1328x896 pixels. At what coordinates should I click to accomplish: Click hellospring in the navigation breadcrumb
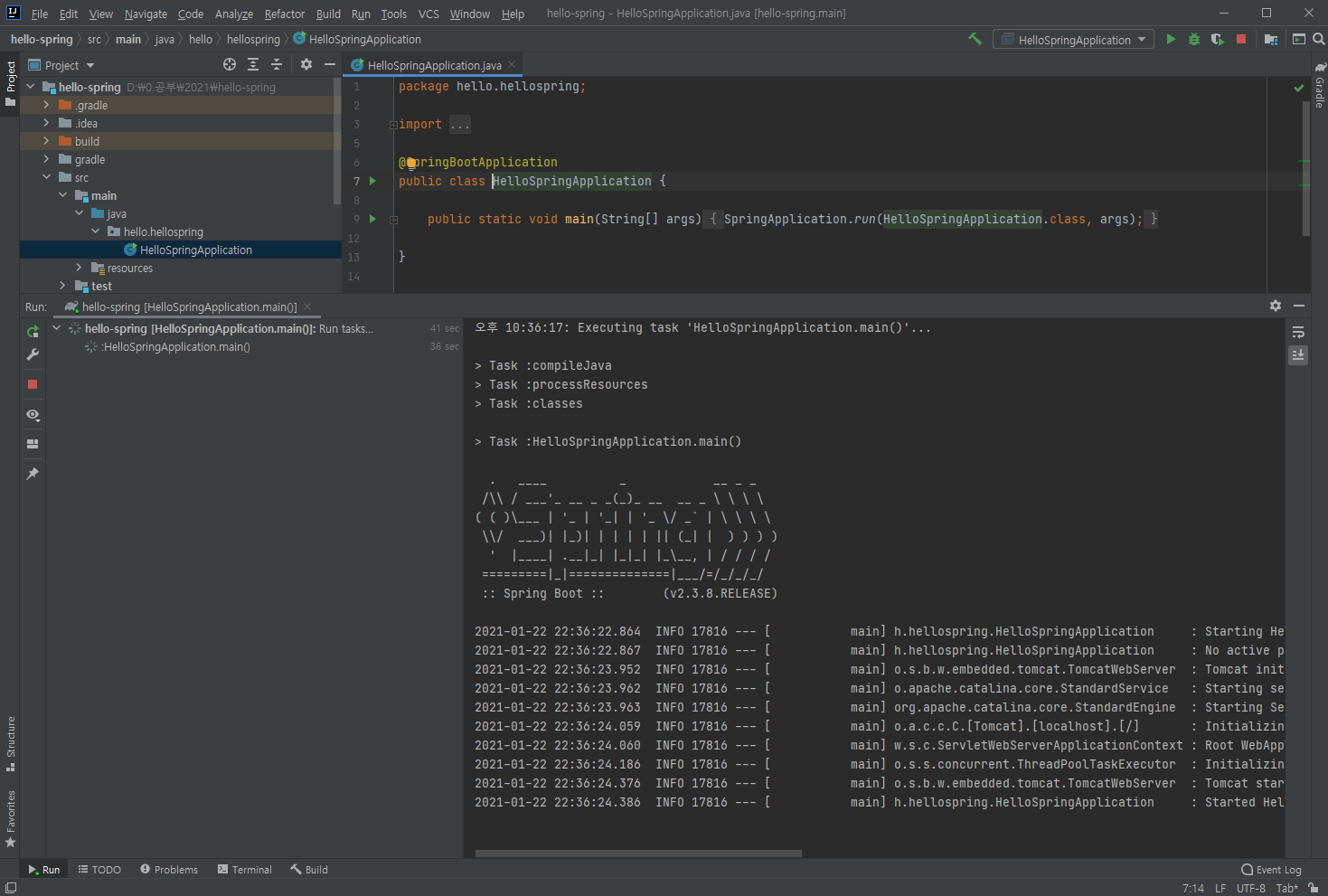tap(253, 39)
